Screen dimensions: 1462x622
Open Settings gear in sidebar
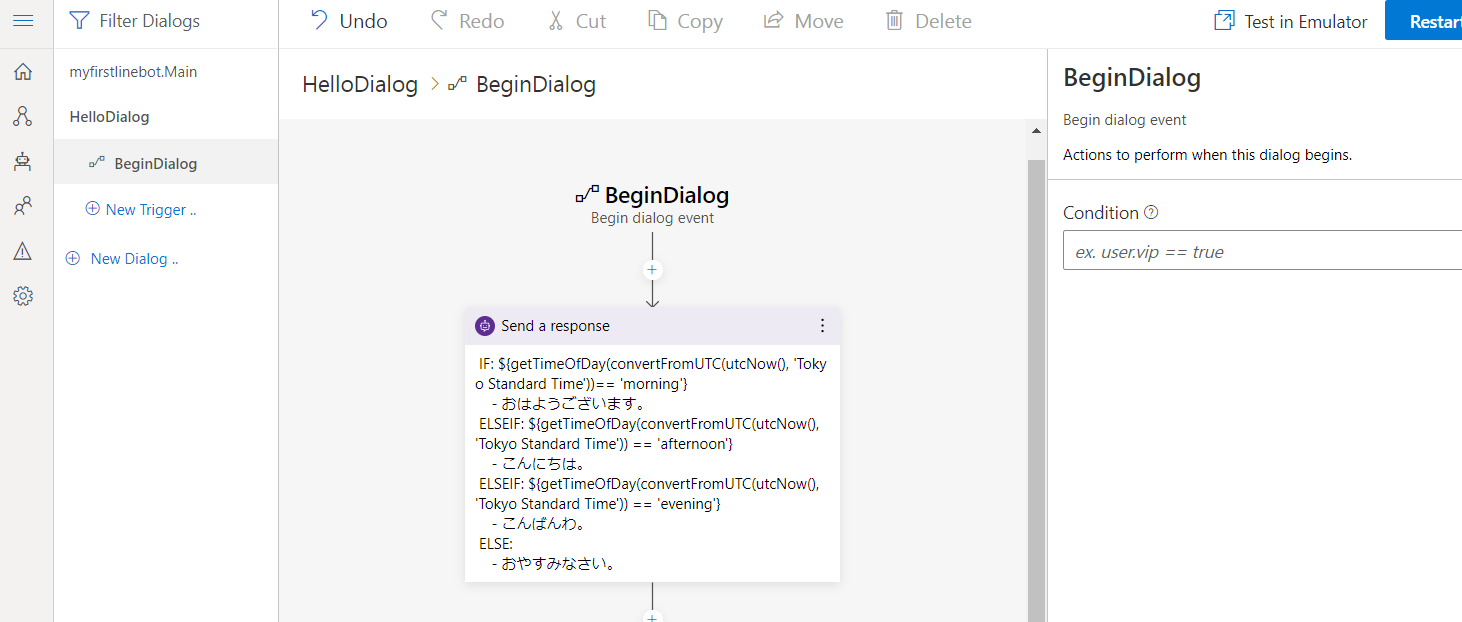(23, 296)
